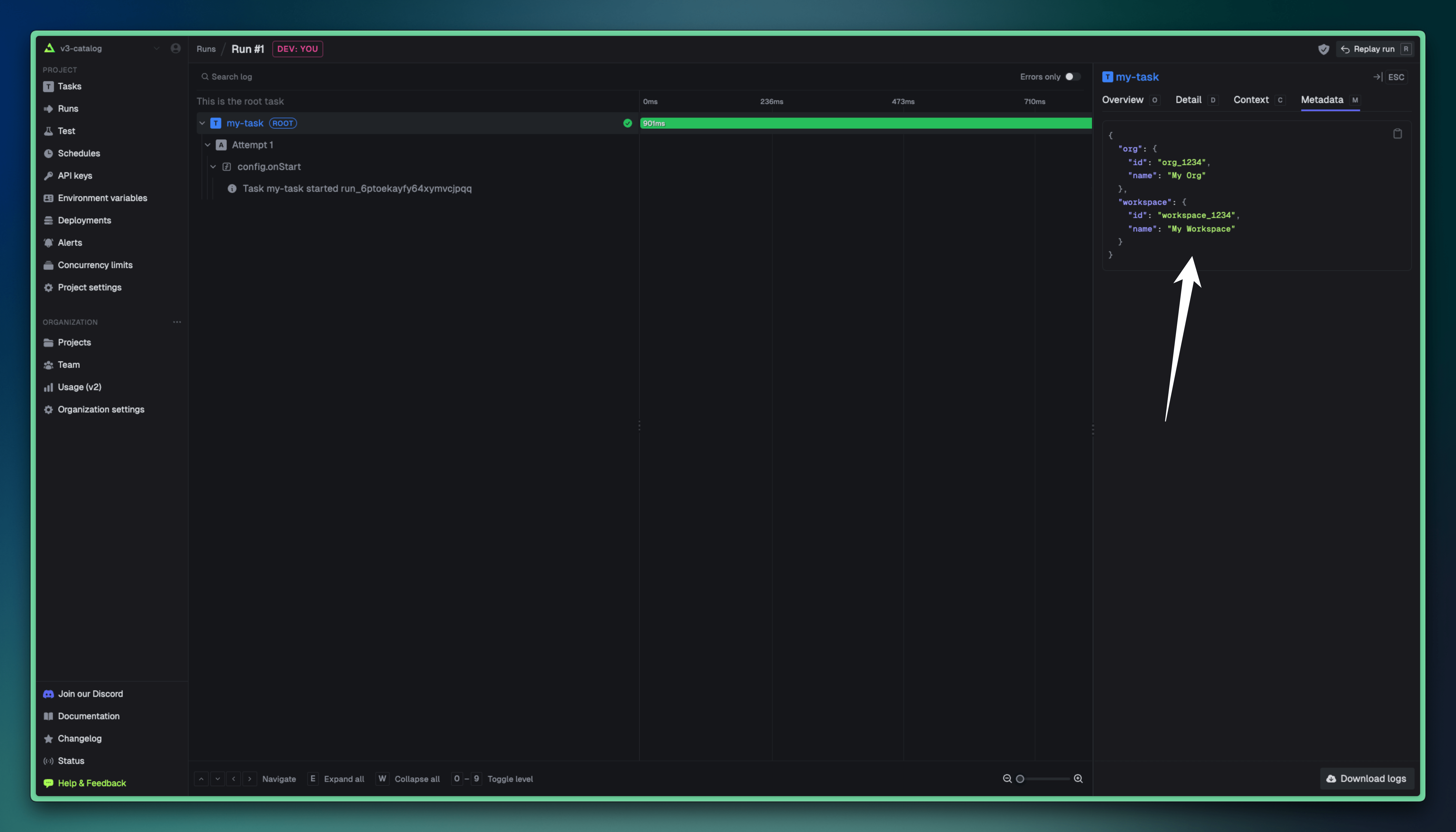
Task: Click the my-task panel title
Action: tap(1137, 77)
